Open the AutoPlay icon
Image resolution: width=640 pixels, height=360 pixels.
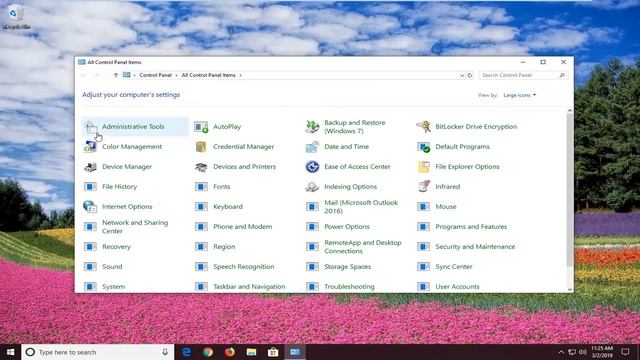tap(201, 127)
